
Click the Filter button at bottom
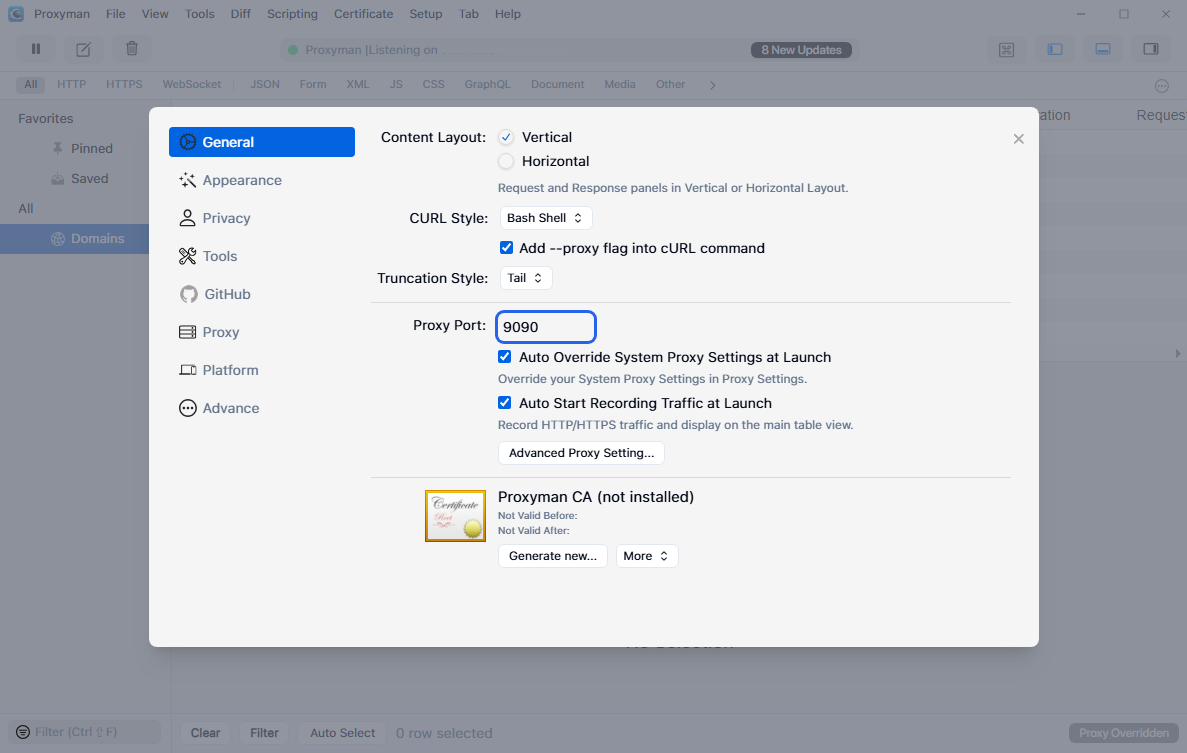coord(264,733)
